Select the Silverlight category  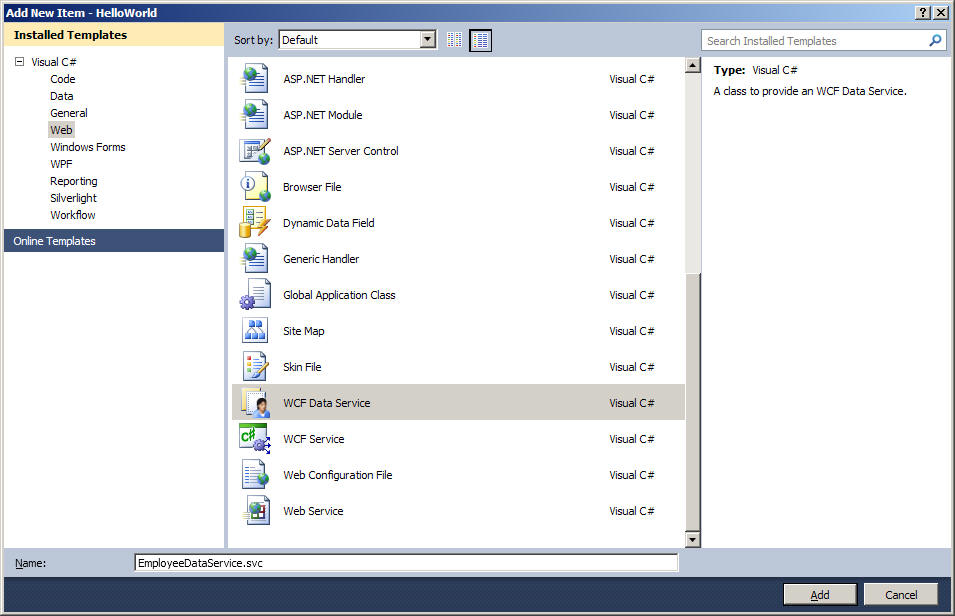[x=73, y=198]
